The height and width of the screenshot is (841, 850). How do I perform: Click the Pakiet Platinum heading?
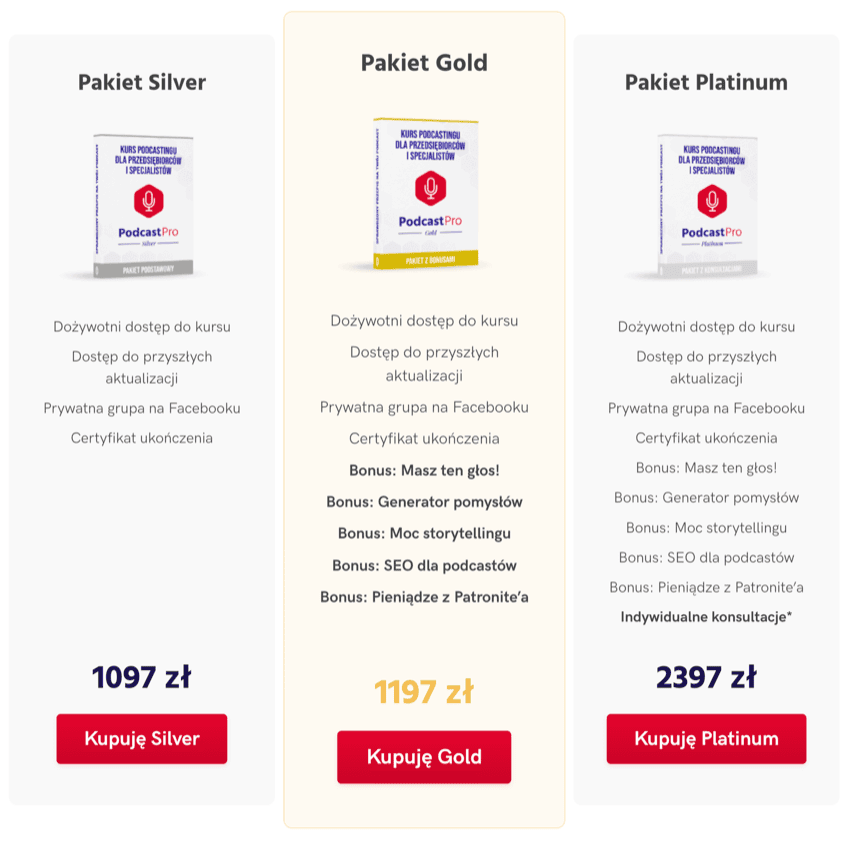click(x=706, y=82)
